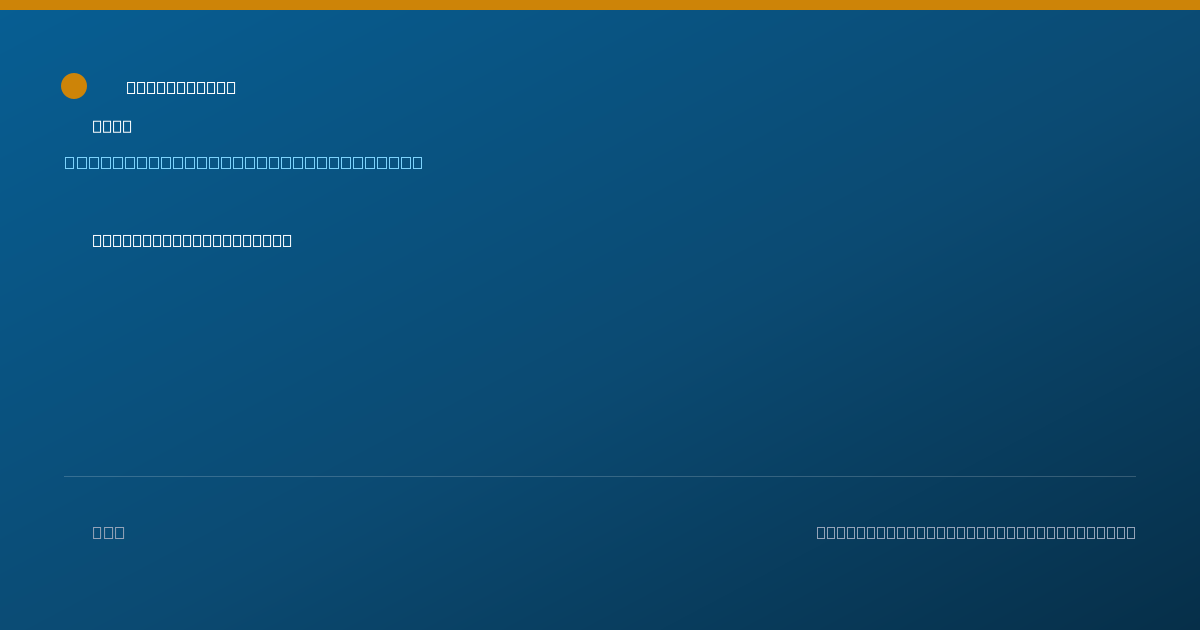Click the orange circle logo
Screen dimensions: 1200x630
74,86
